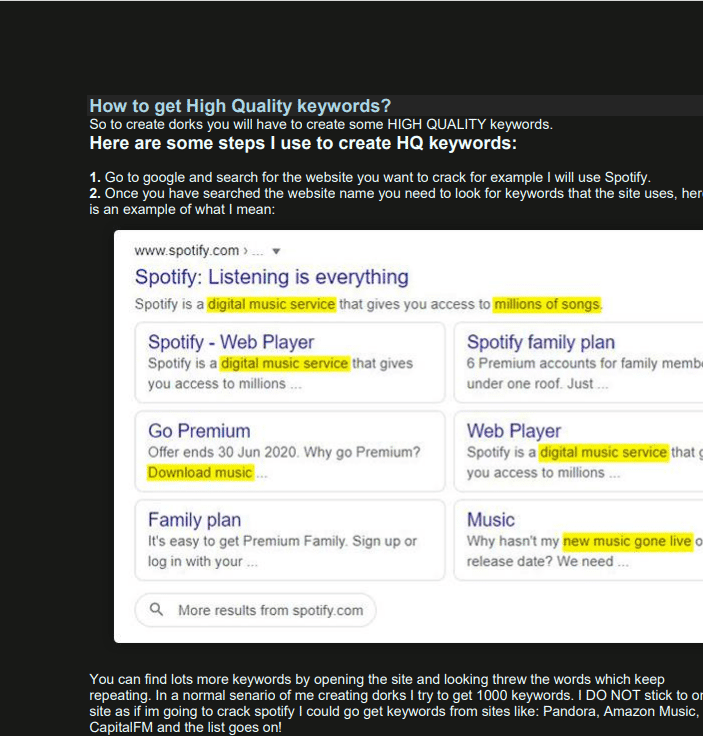Click the www.spotify.com breadcrumb URL
This screenshot has width=703, height=736.
tap(187, 251)
